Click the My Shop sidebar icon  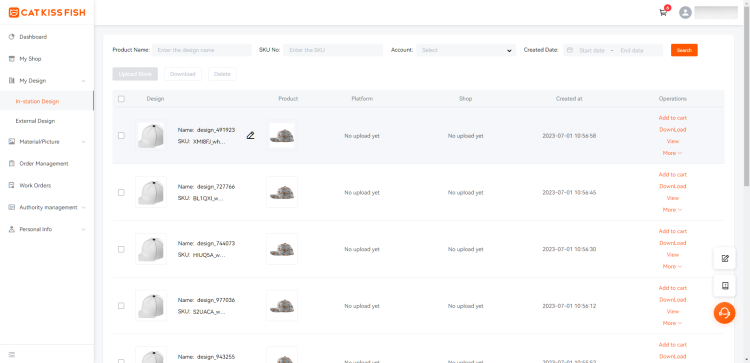click(x=12, y=59)
